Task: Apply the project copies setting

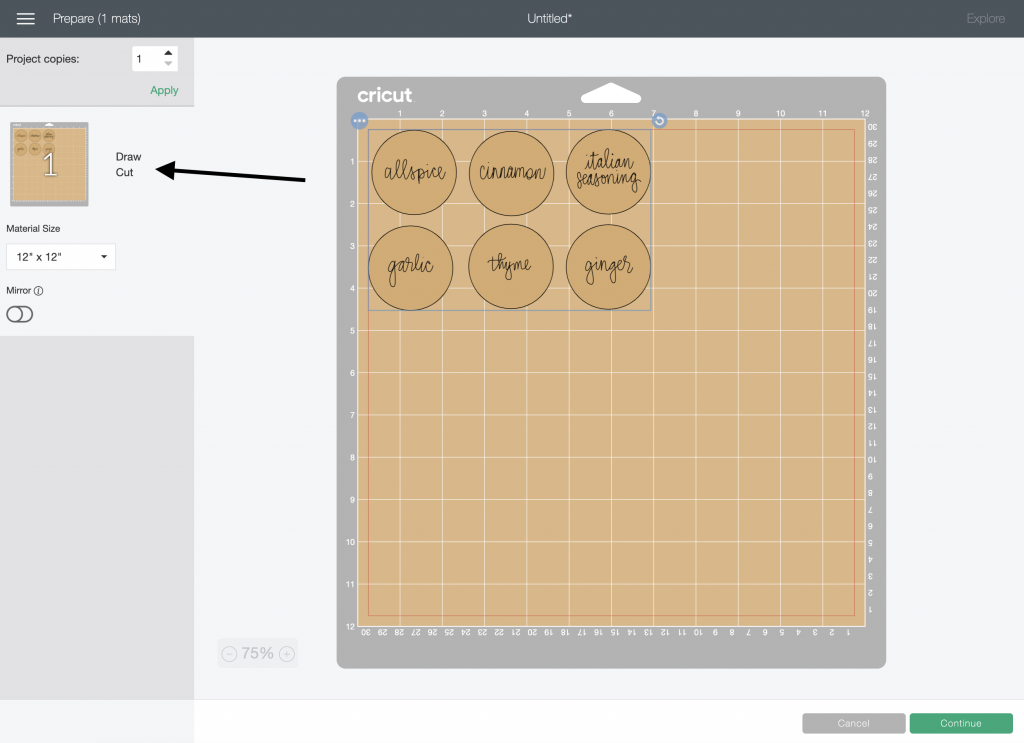Action: click(x=164, y=90)
